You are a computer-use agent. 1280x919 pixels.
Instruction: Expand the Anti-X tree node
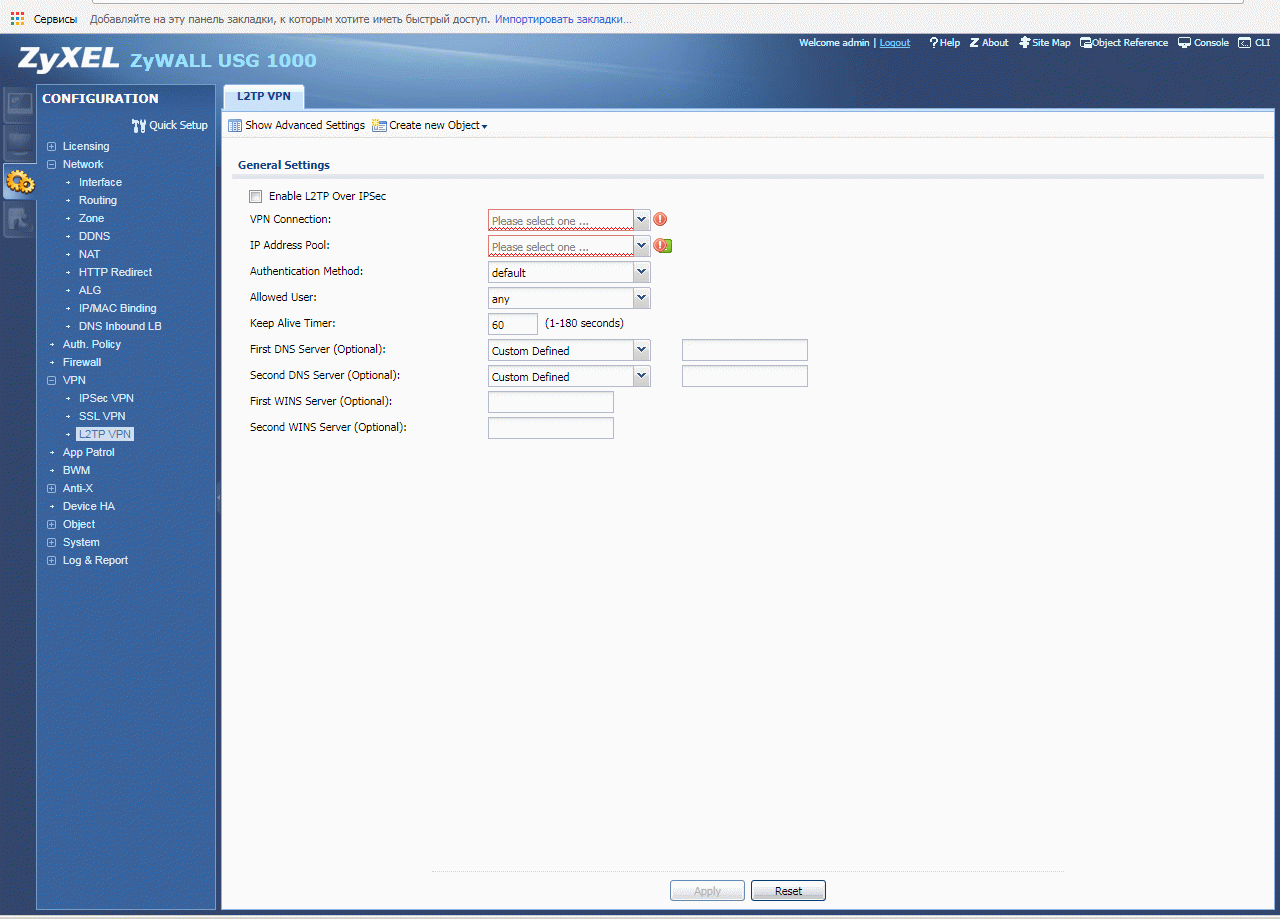tap(52, 488)
